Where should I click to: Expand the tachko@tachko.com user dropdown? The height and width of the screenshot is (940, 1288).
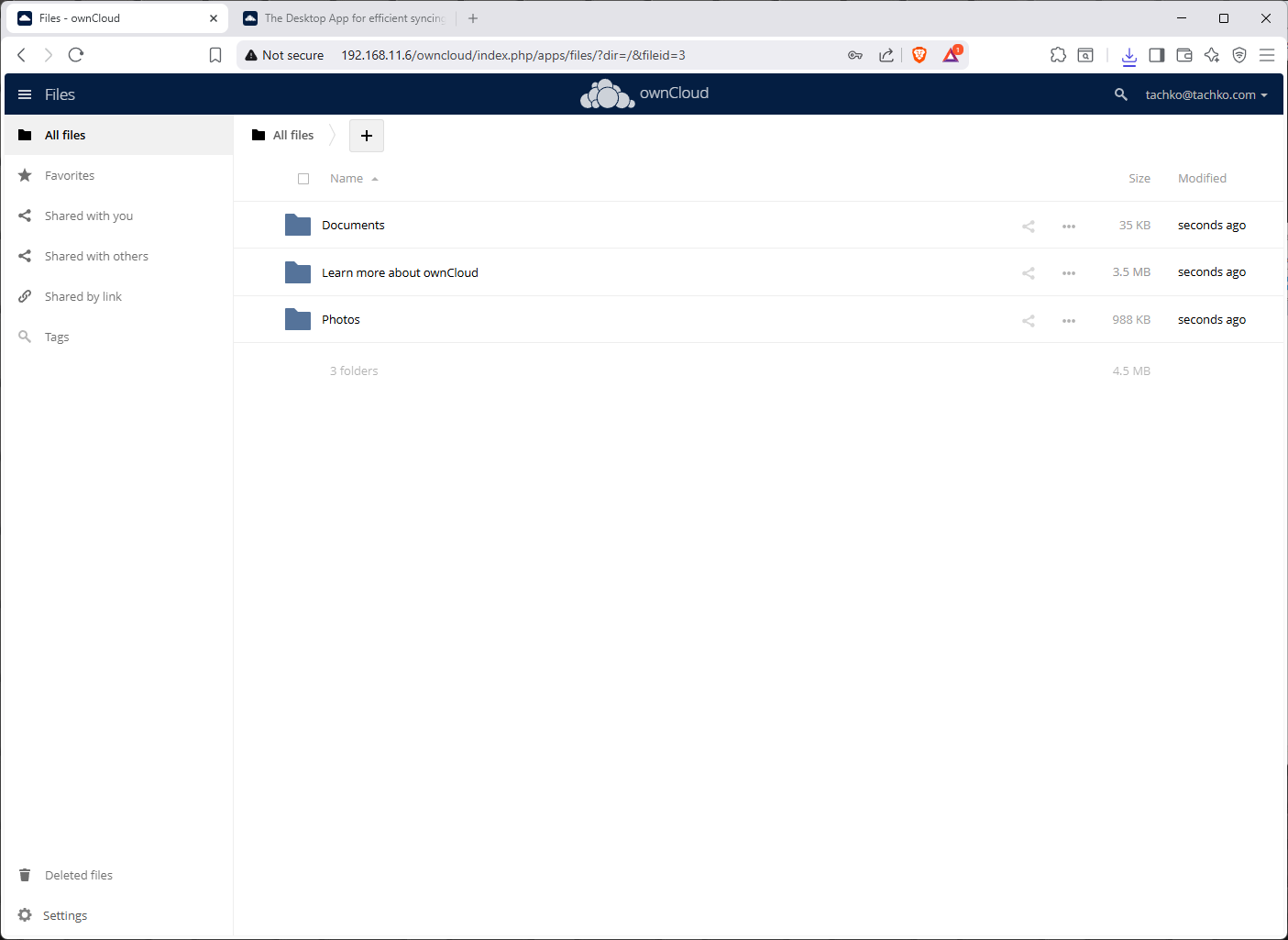(x=1205, y=94)
